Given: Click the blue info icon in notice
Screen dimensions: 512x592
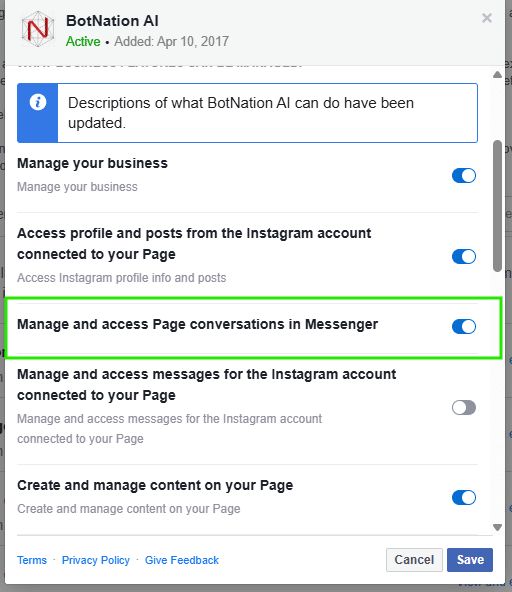Looking at the screenshot, I should coord(38,102).
